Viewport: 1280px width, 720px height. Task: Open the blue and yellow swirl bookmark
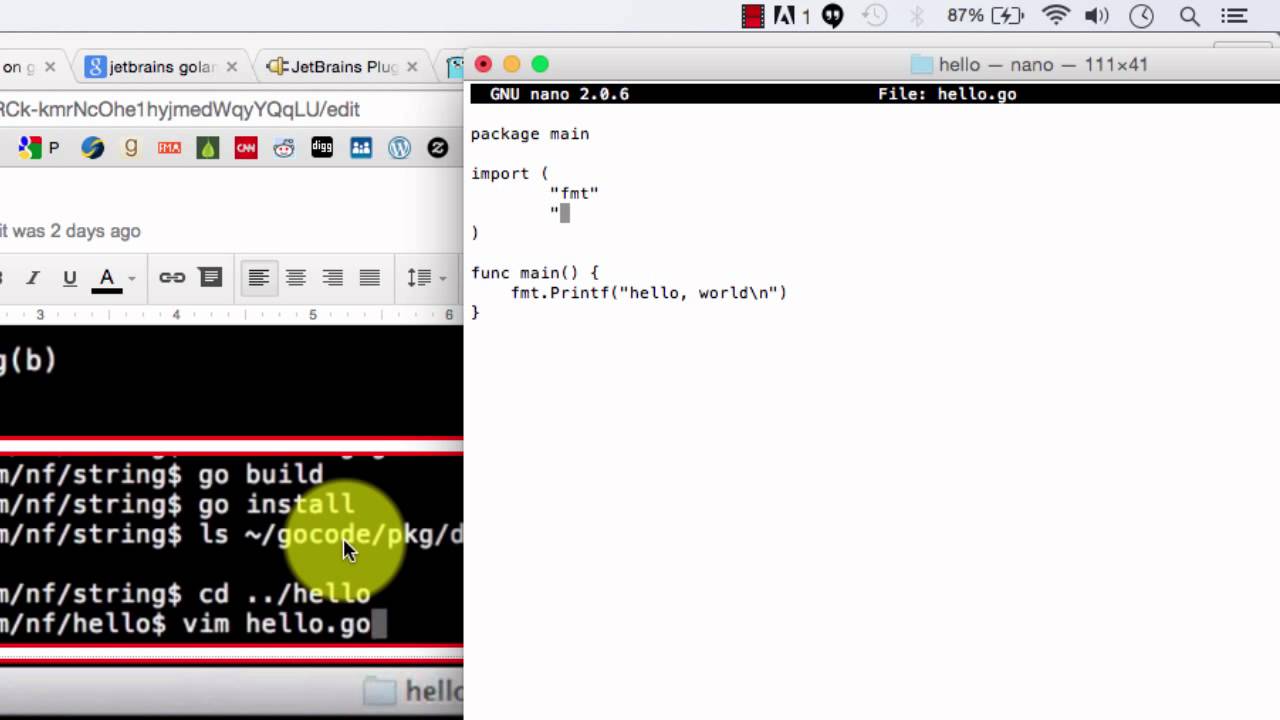(93, 148)
